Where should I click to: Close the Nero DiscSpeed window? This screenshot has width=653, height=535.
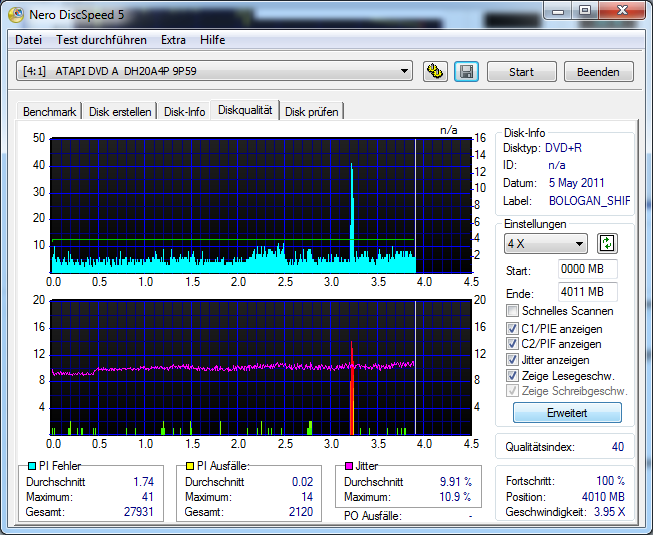coord(623,11)
